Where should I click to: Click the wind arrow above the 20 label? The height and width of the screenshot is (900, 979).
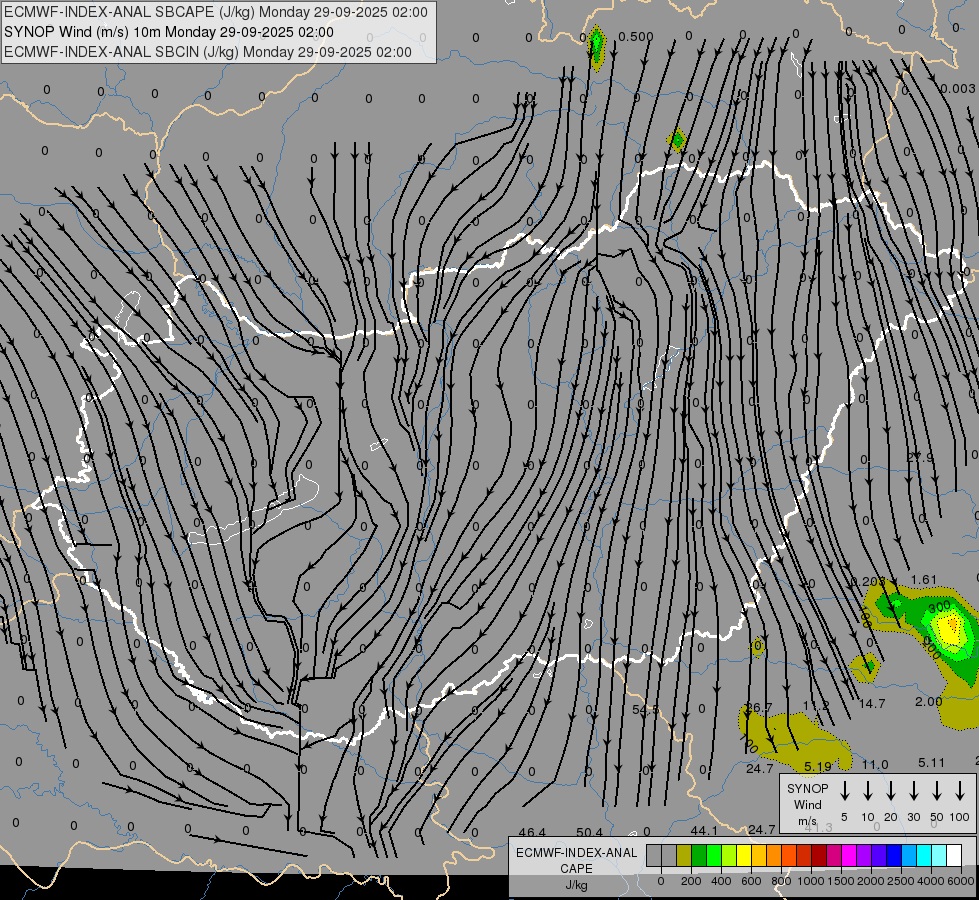(x=890, y=790)
